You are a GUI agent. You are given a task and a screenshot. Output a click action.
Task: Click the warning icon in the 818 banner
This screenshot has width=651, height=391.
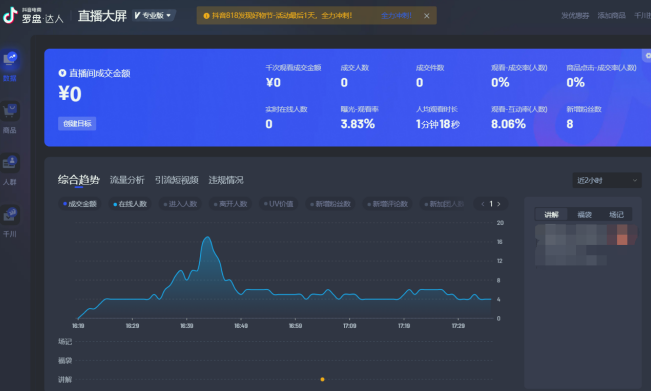tap(206, 16)
